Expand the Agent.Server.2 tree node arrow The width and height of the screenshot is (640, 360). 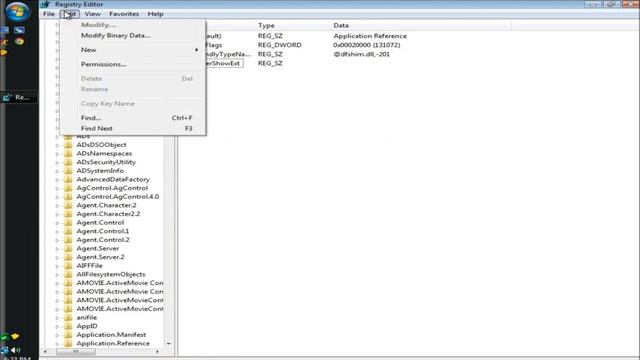coord(57,257)
